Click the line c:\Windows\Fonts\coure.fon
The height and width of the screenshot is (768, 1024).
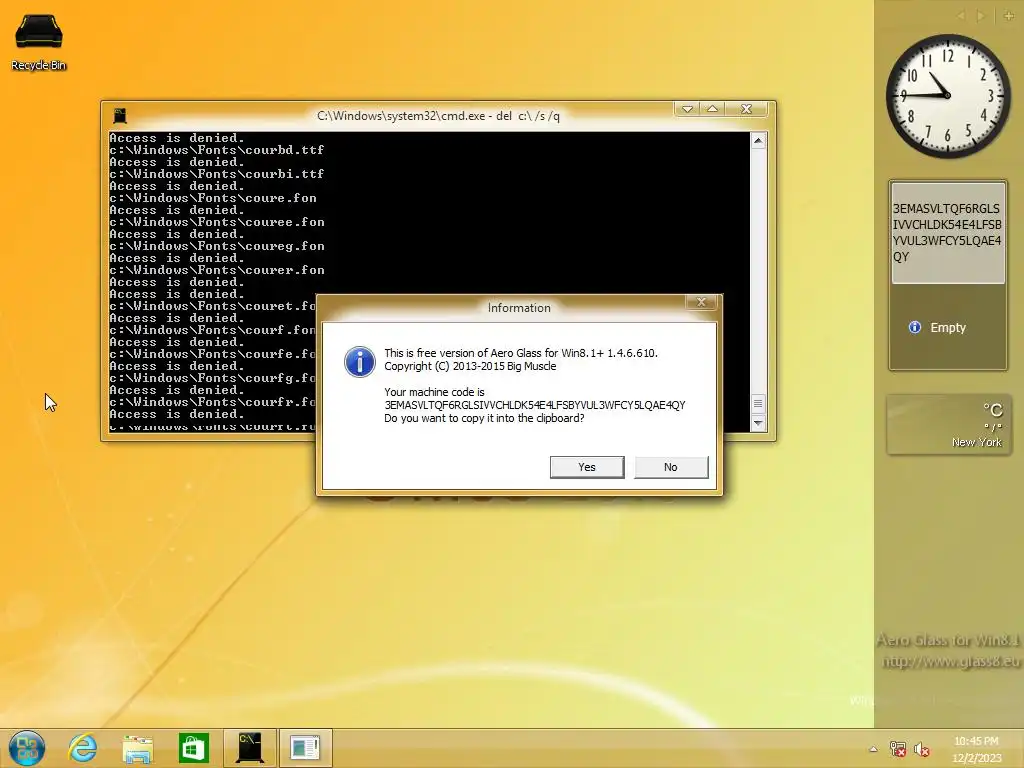(213, 198)
